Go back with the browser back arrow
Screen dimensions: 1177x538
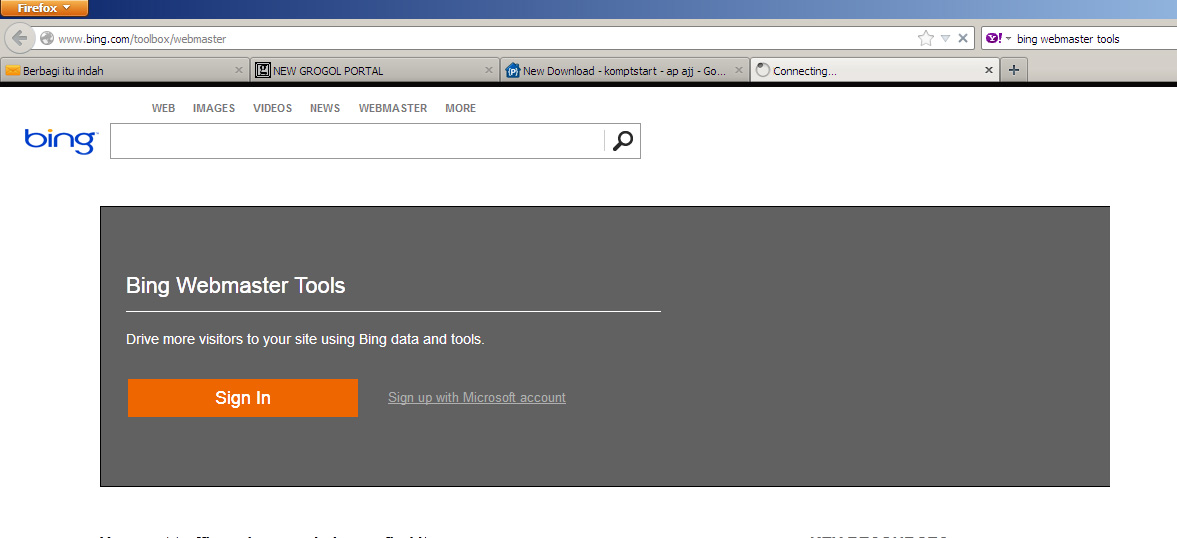tap(20, 38)
